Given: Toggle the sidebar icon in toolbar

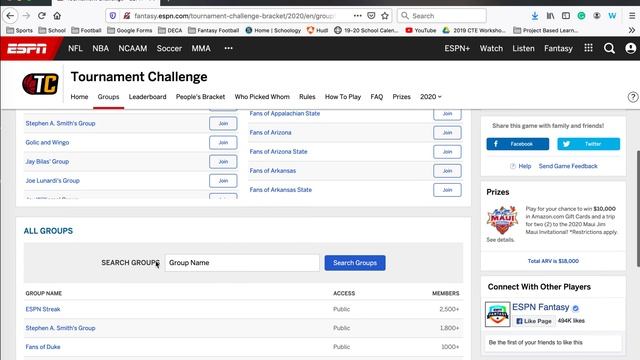Looking at the screenshot, I should pyautogui.click(x=566, y=16).
